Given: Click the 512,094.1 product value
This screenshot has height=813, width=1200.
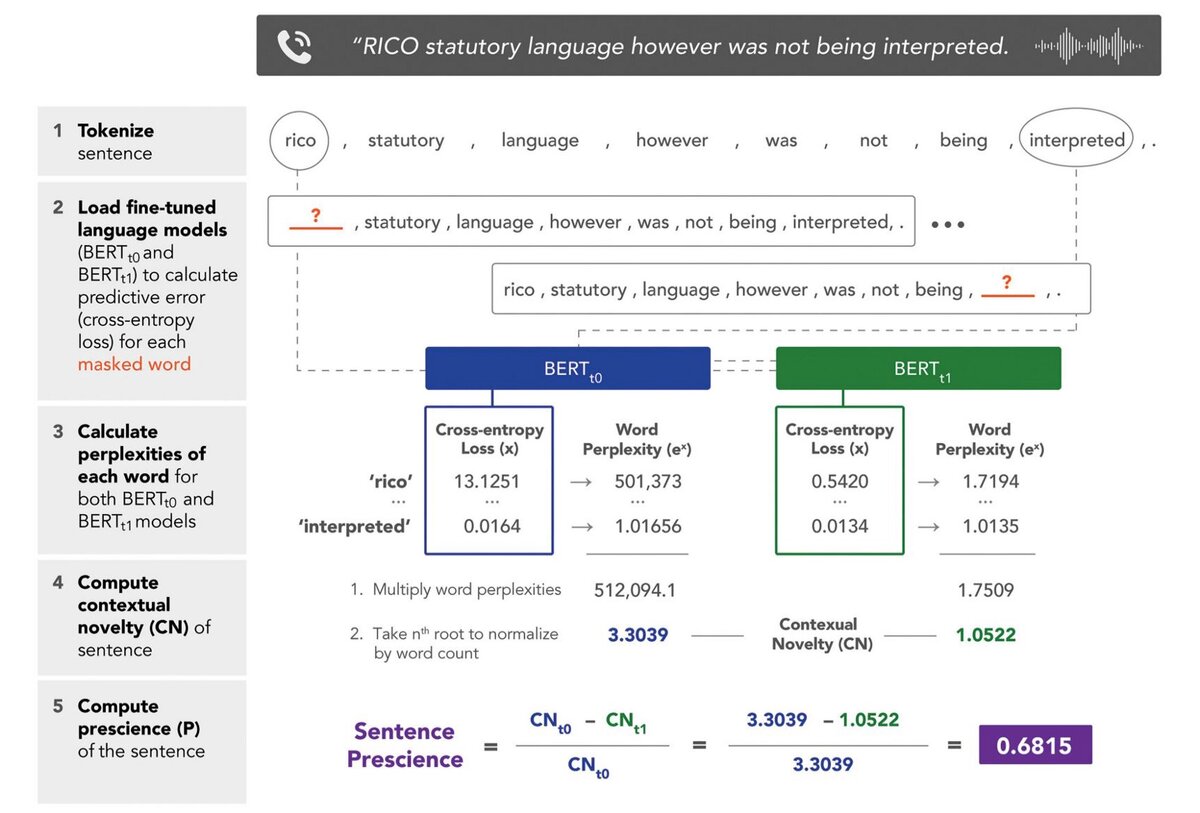Looking at the screenshot, I should (635, 590).
